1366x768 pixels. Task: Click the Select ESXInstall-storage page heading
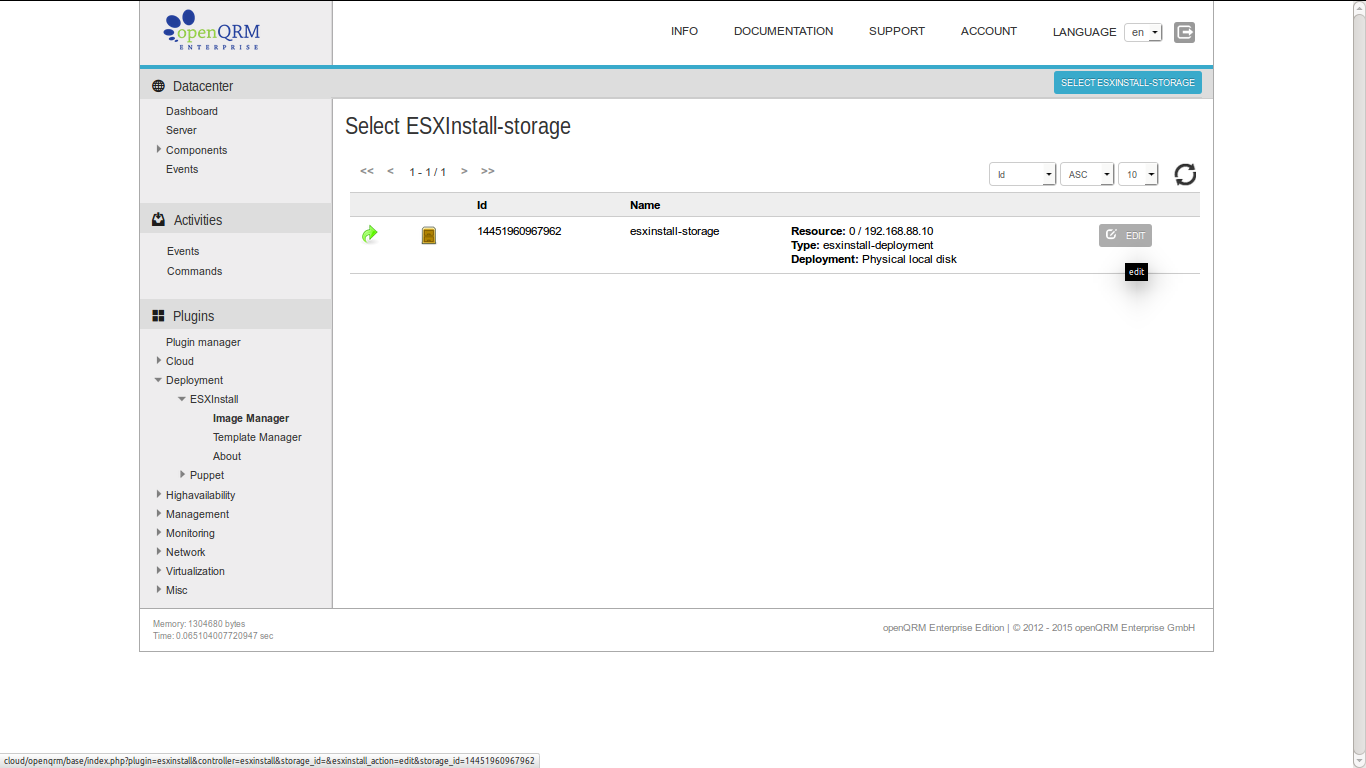(x=458, y=127)
